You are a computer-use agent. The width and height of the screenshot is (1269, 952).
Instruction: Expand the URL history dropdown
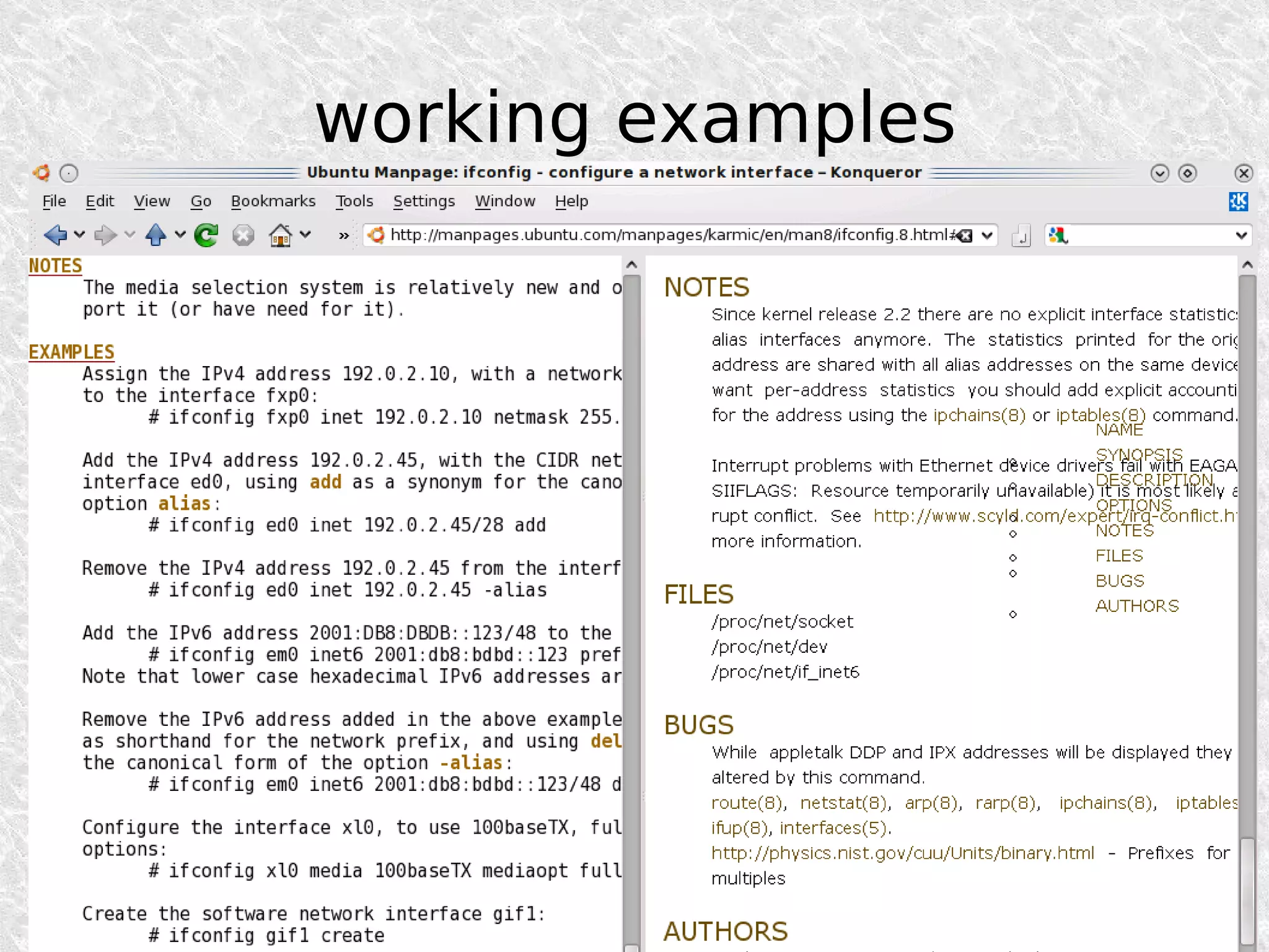(x=987, y=235)
